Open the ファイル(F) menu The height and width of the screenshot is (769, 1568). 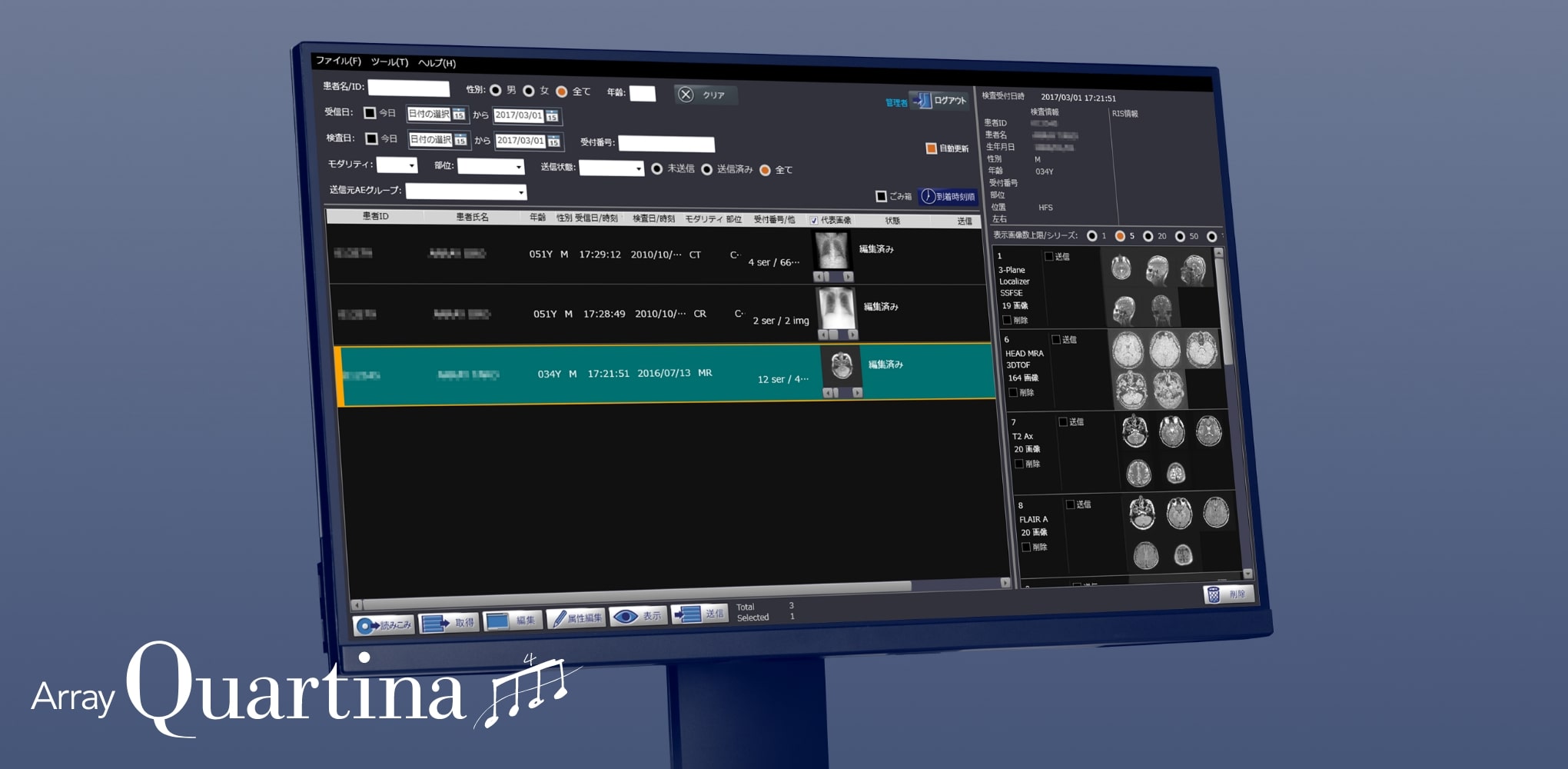coord(338,61)
